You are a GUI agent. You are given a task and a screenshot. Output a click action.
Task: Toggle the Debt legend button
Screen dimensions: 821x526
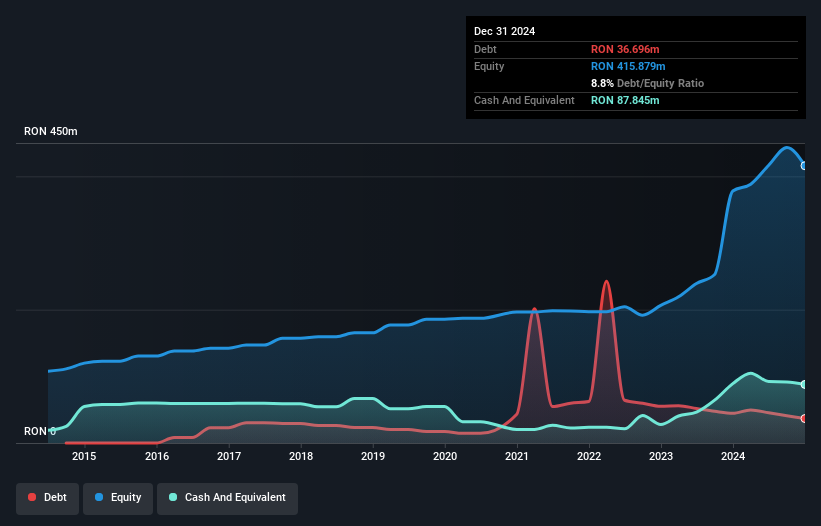[48, 498]
